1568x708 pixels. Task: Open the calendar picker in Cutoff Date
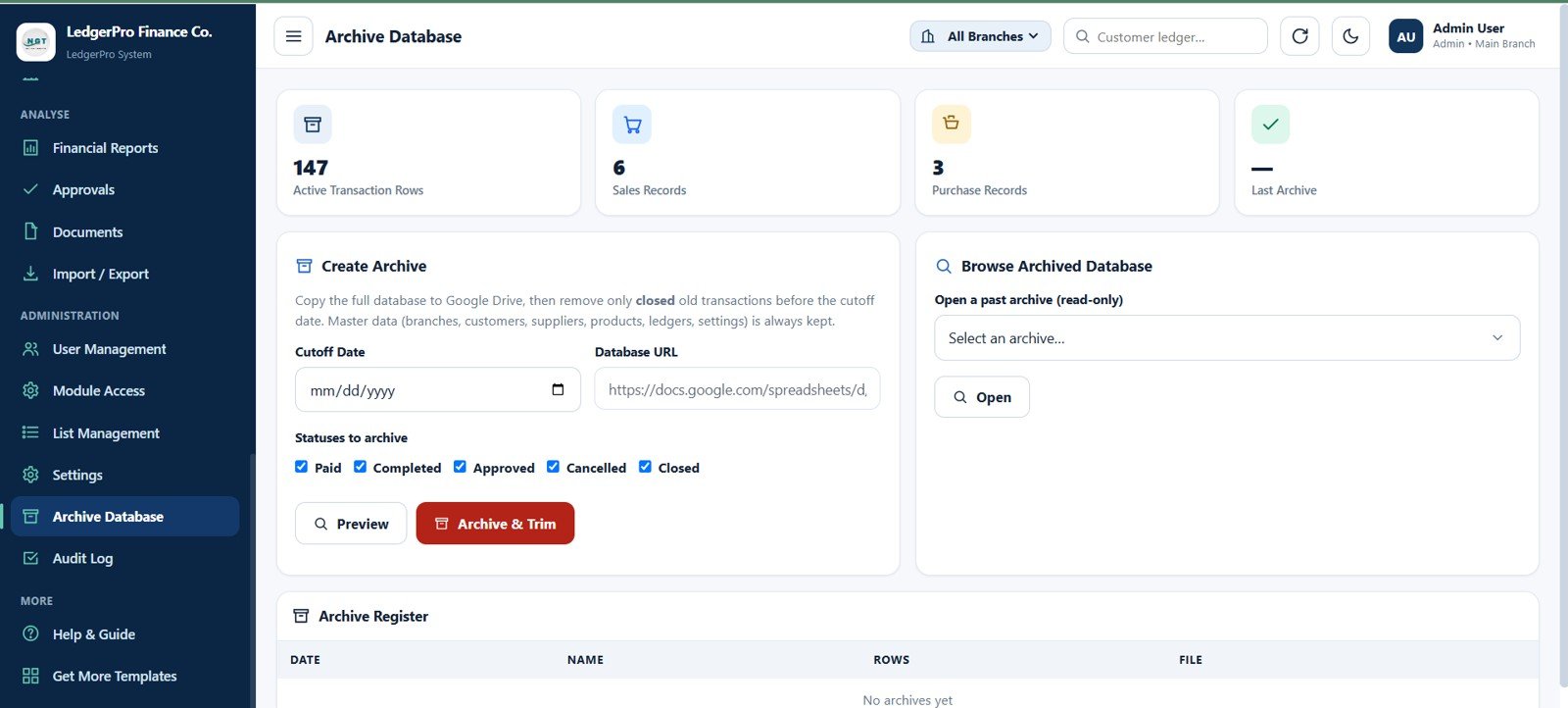click(x=558, y=389)
